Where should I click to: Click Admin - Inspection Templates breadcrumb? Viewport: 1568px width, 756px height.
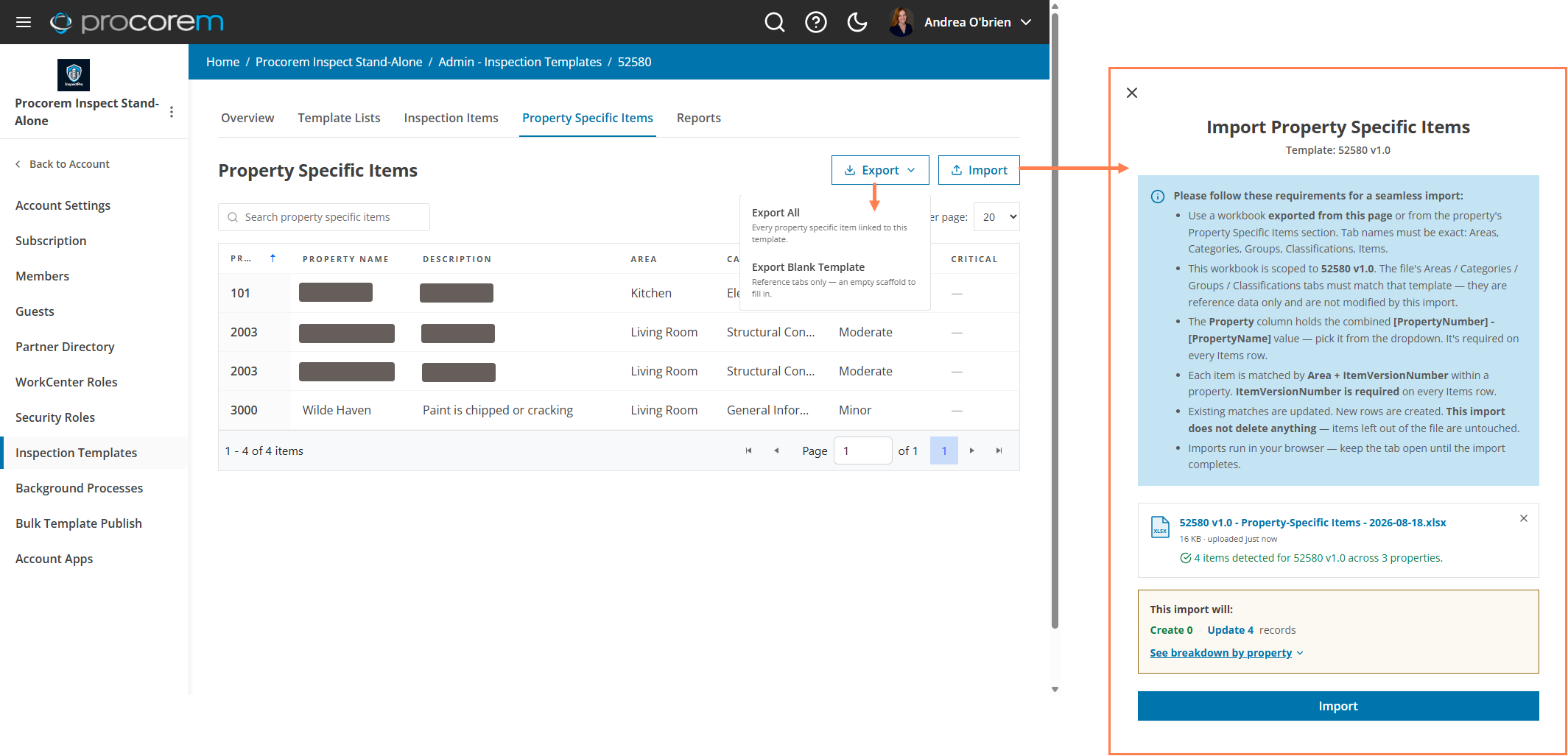pos(520,62)
